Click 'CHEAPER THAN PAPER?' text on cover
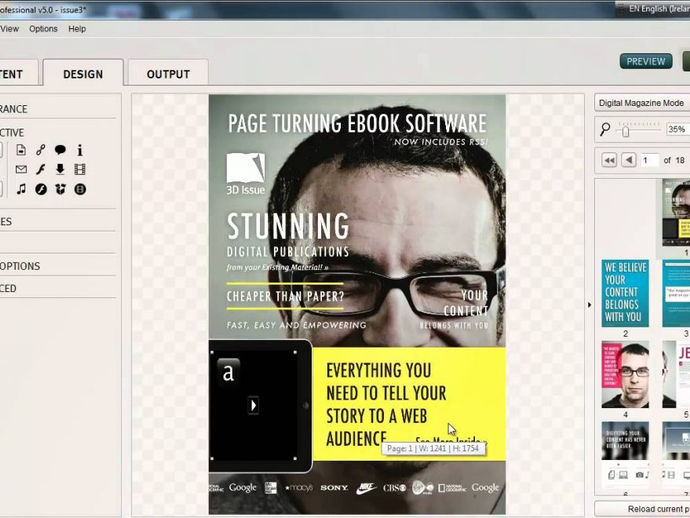The height and width of the screenshot is (518, 690). [285, 296]
